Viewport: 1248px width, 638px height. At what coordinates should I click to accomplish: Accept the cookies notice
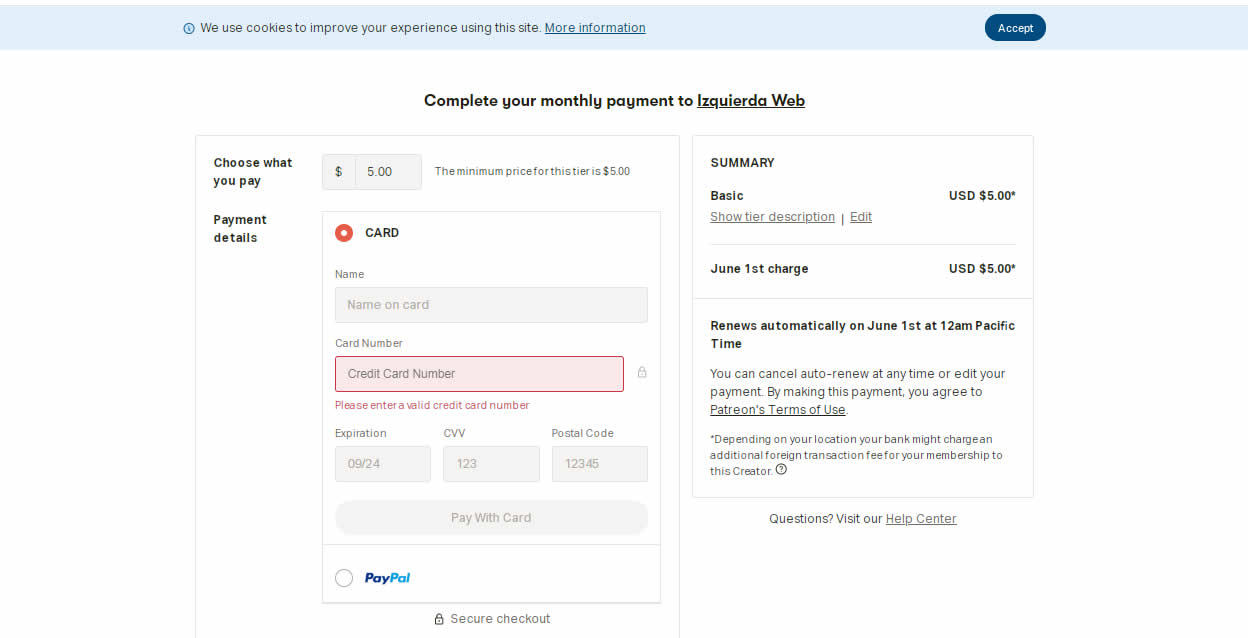coord(1015,28)
